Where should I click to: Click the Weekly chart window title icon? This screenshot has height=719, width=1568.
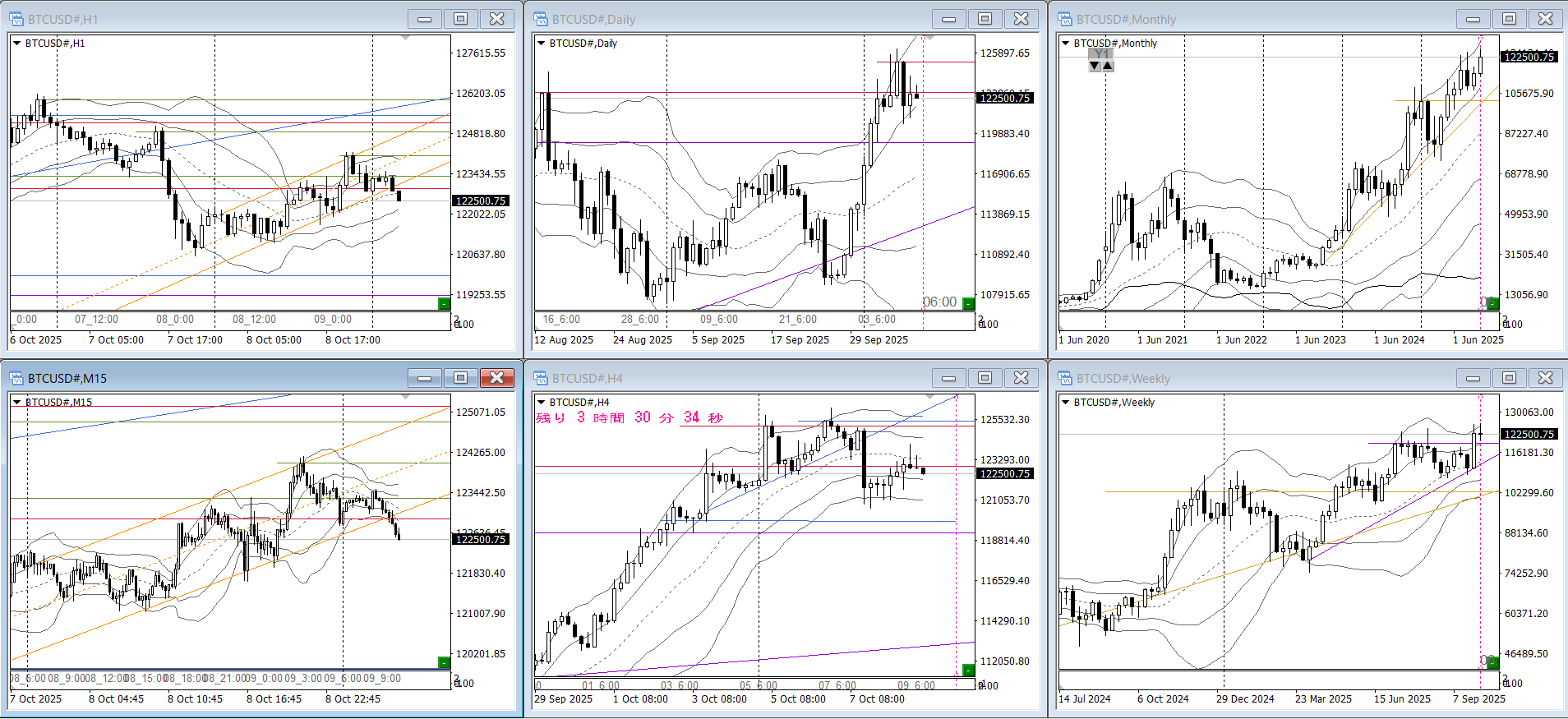tap(1065, 378)
